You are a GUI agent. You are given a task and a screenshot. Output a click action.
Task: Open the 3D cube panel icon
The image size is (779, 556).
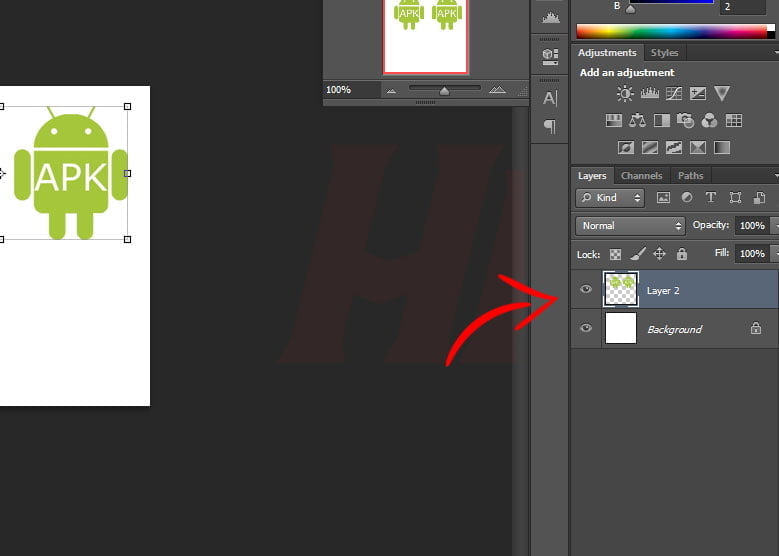[550, 56]
